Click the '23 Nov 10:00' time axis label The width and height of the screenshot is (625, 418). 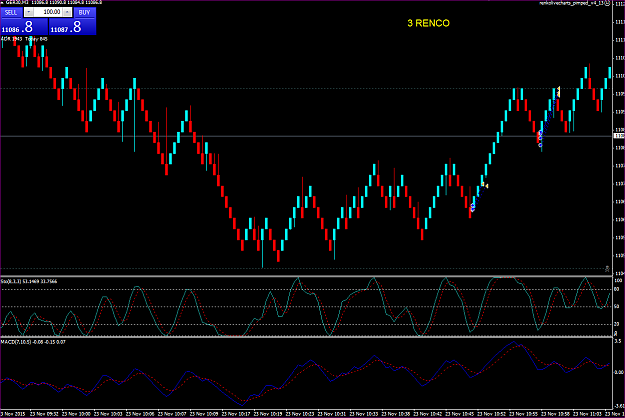pyautogui.click(x=76, y=414)
